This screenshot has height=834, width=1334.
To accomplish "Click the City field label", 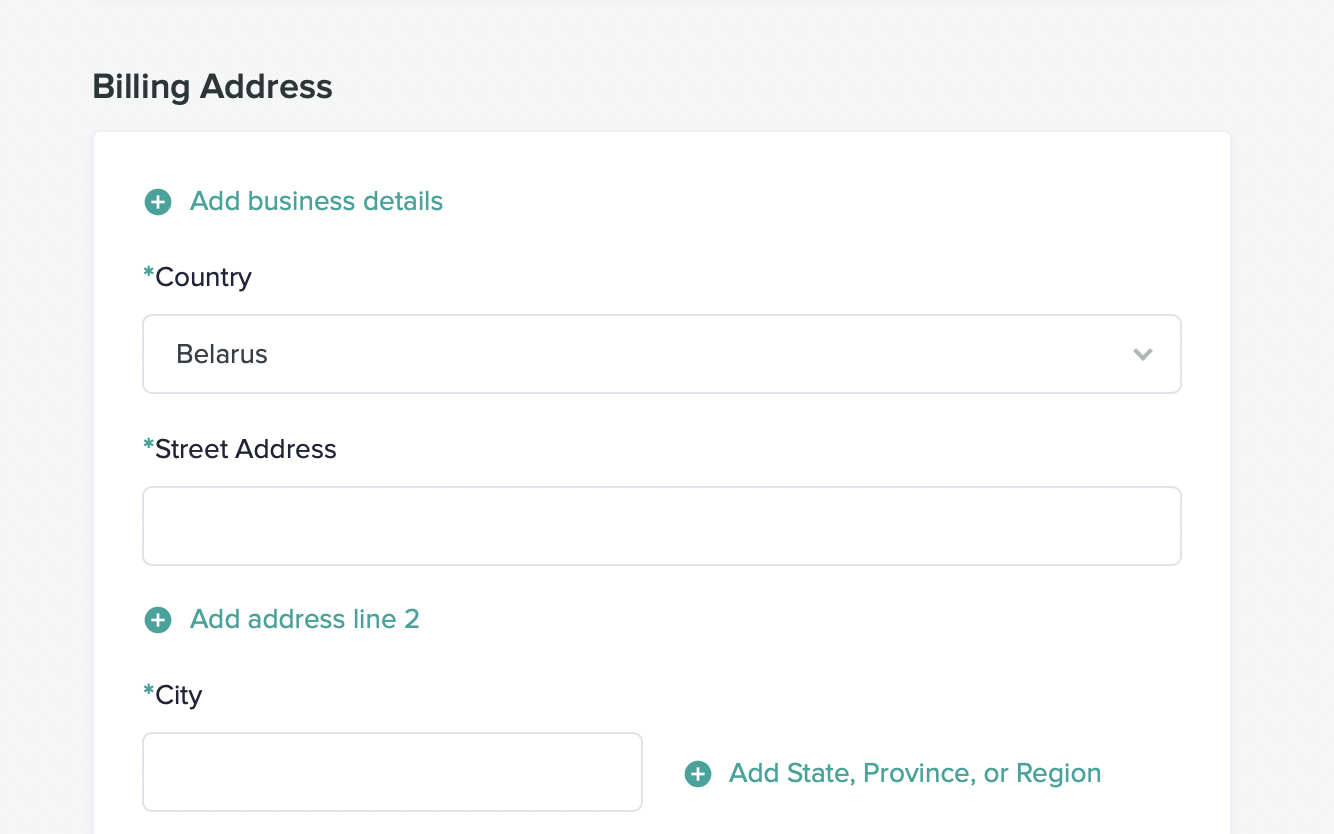I will coord(179,695).
